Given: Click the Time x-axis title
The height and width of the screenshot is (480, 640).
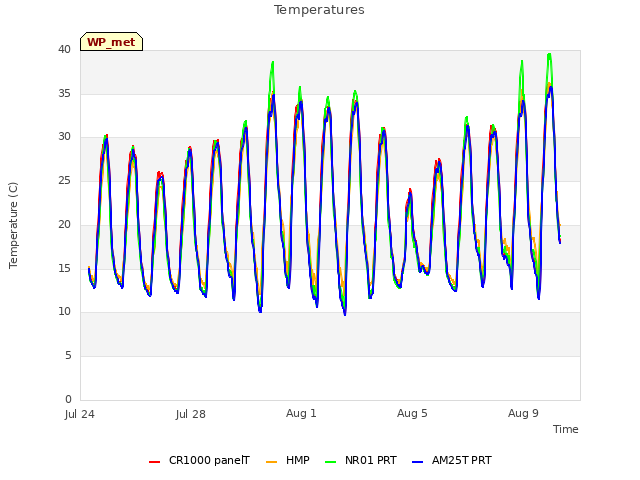Looking at the screenshot, I should (566, 429).
